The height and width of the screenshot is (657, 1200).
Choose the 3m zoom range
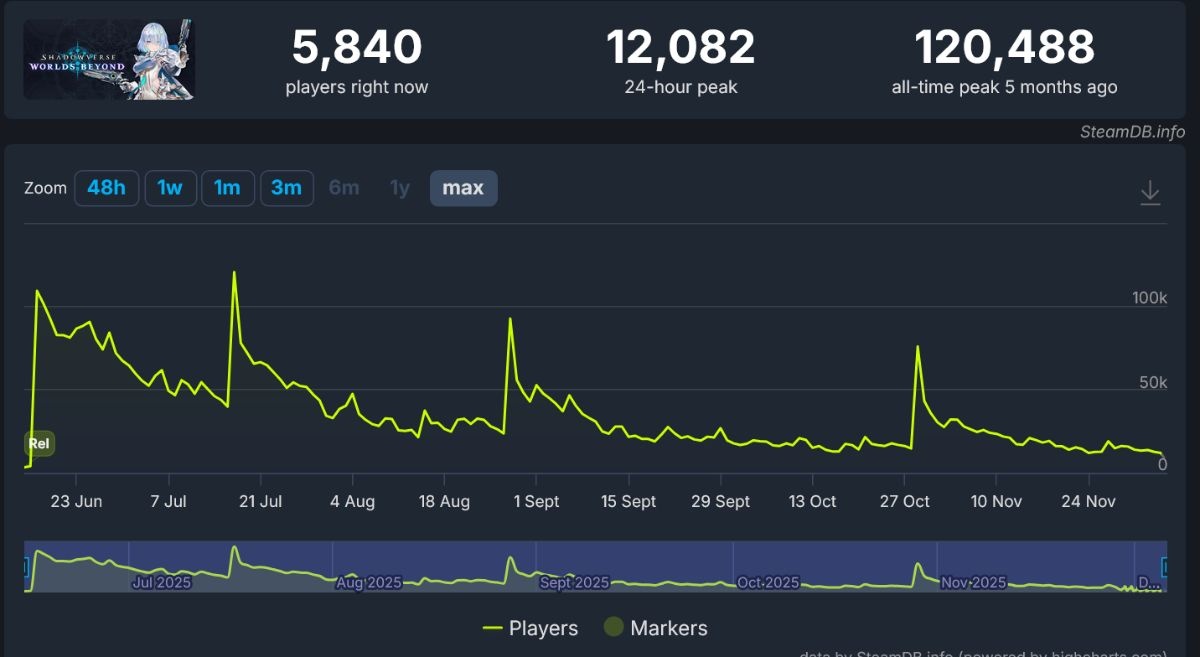click(x=286, y=188)
